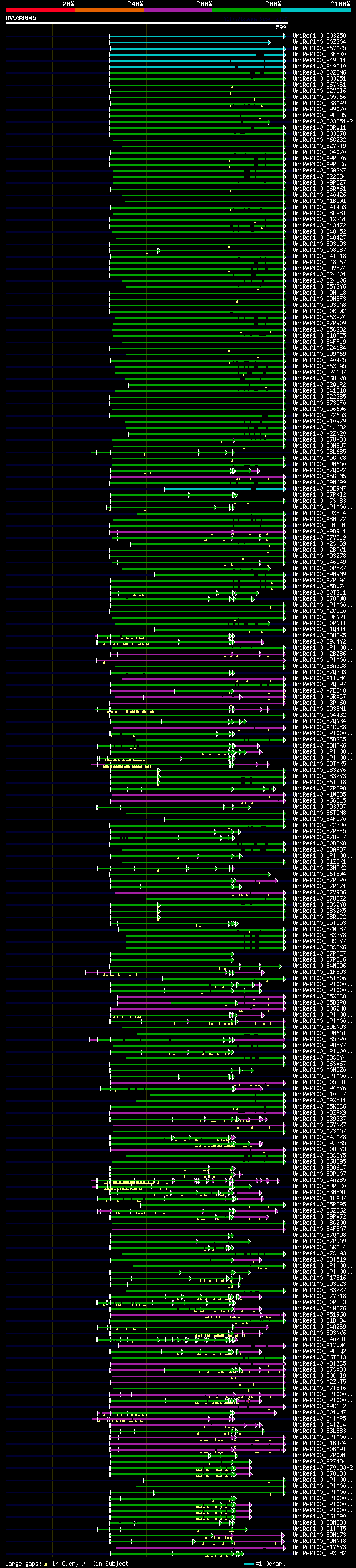The height and width of the screenshot is (1568, 356).
Task: Click hit label UniRef100_Q41453
Action: tap(319, 207)
